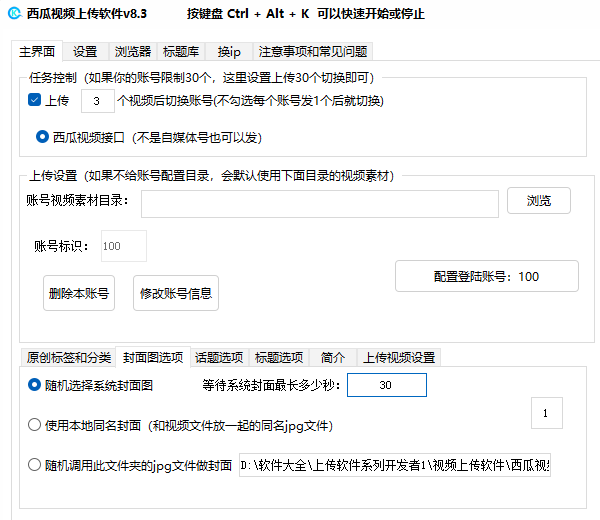Open the 设置 tab
600x520 pixels.
(x=85, y=51)
